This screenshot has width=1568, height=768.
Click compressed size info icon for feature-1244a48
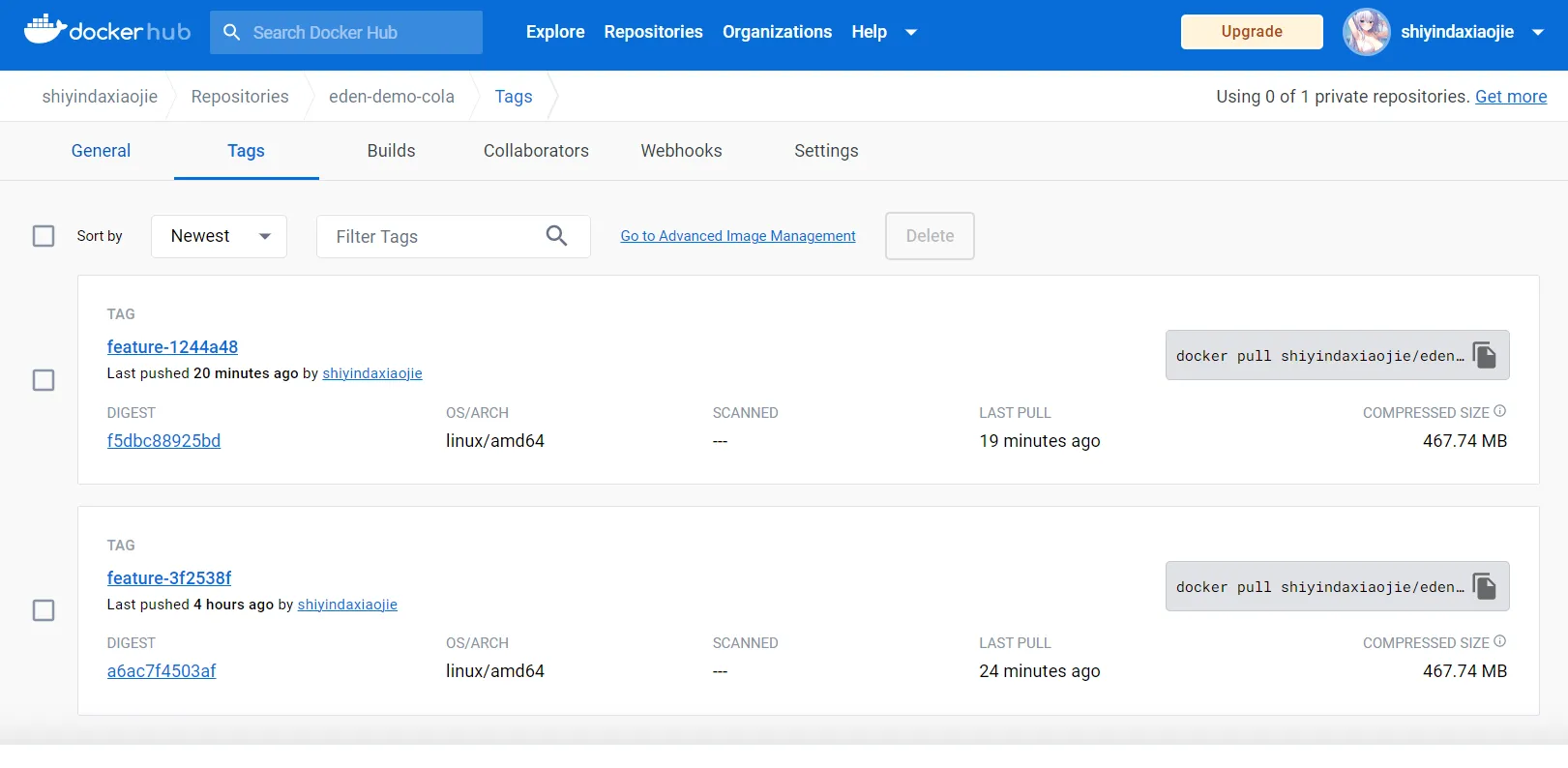(1499, 411)
